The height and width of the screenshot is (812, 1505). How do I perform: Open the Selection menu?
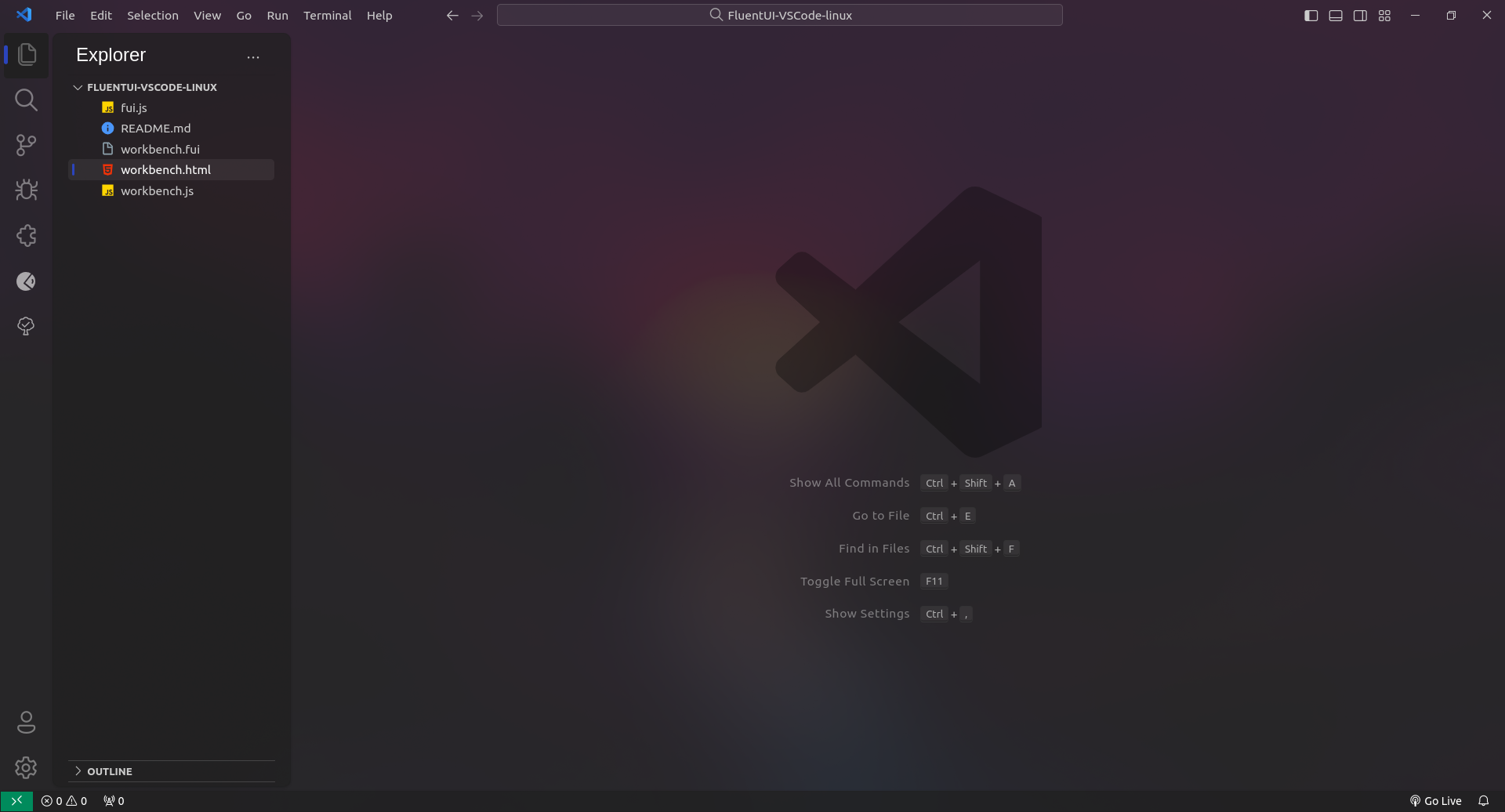point(153,15)
